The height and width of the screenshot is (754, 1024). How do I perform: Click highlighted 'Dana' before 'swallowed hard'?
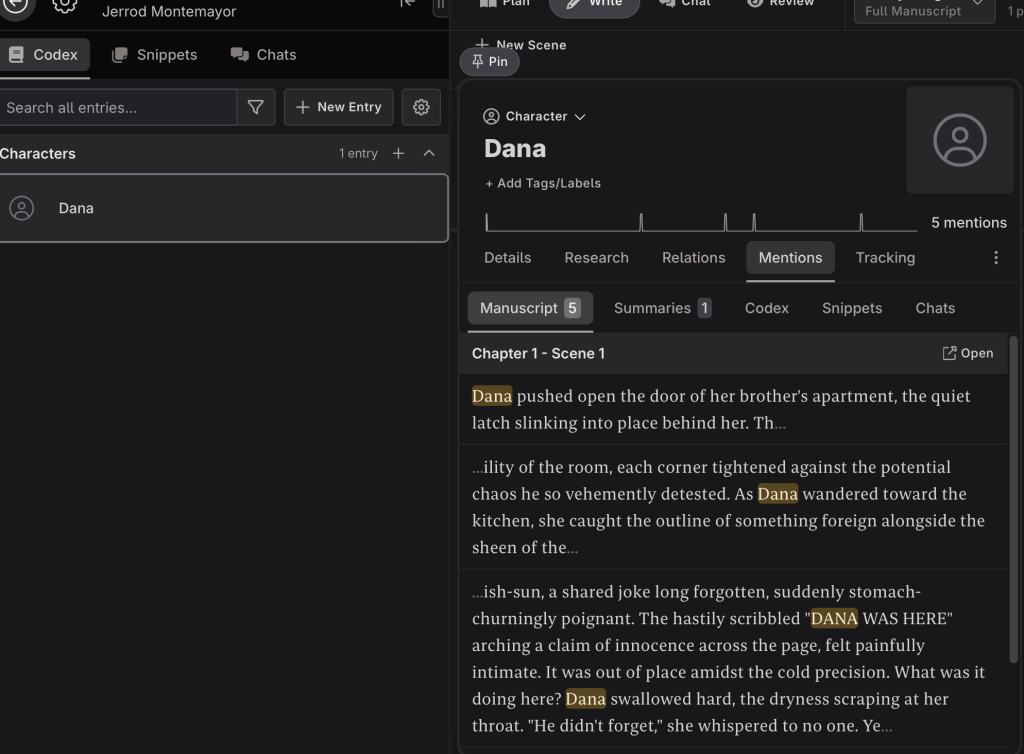tap(586, 699)
